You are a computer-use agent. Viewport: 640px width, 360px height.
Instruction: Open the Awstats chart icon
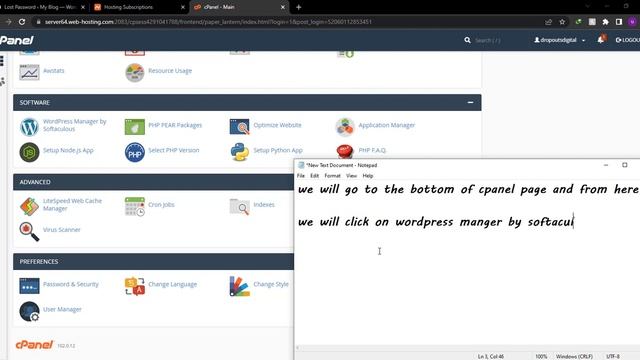29,72
